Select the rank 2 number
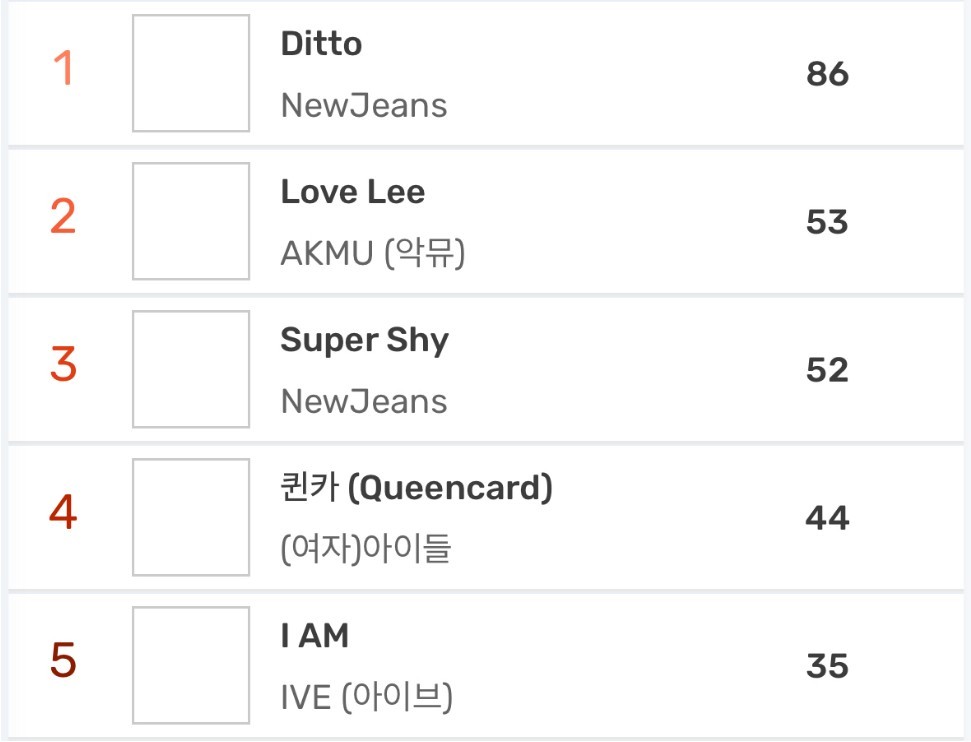 [x=63, y=216]
